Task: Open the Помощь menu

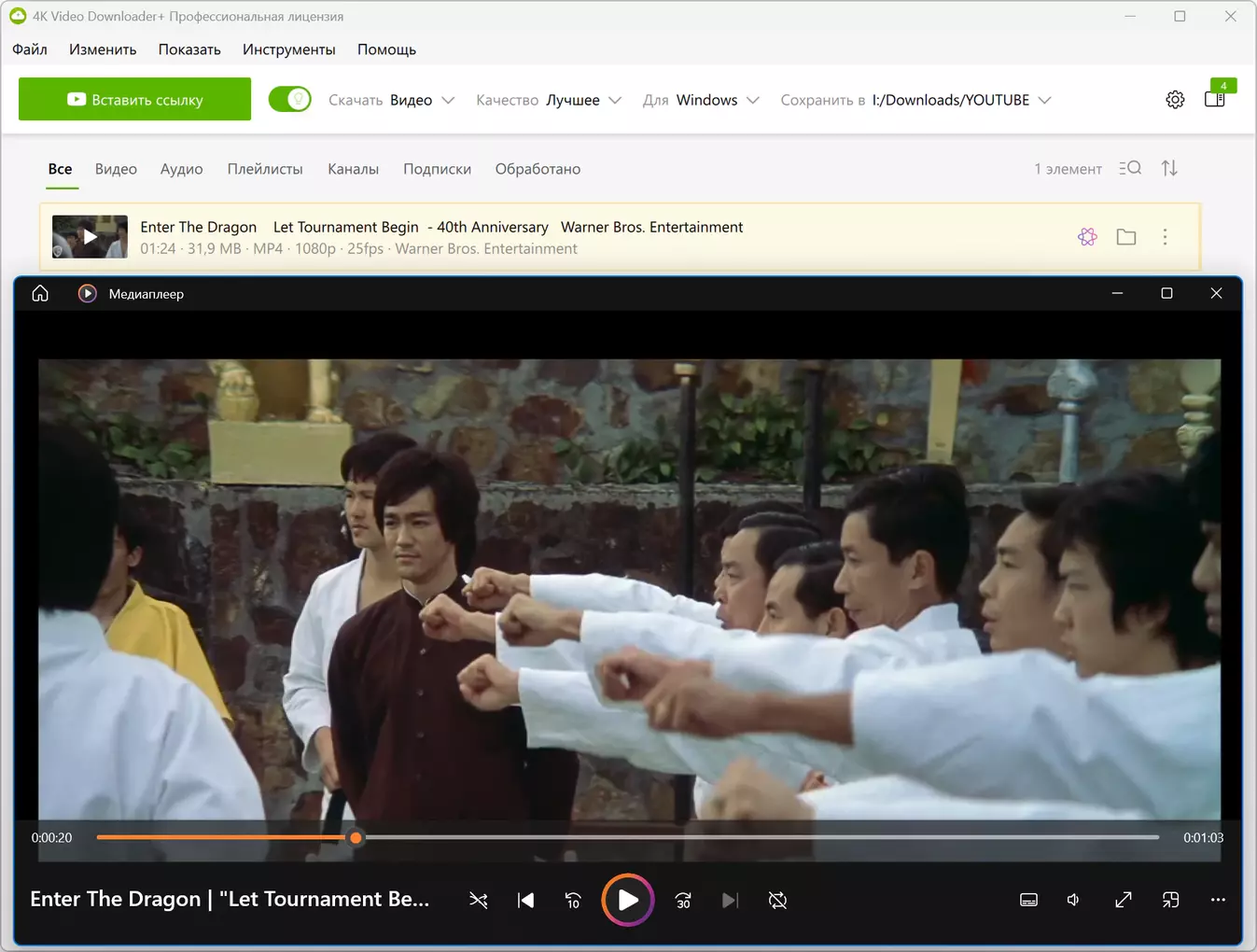Action: pos(386,49)
